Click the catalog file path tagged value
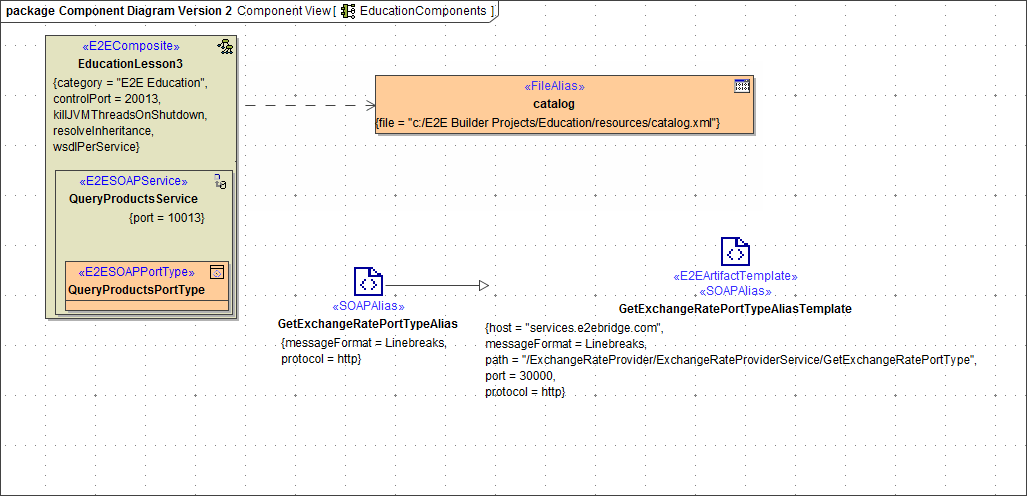 (548, 122)
